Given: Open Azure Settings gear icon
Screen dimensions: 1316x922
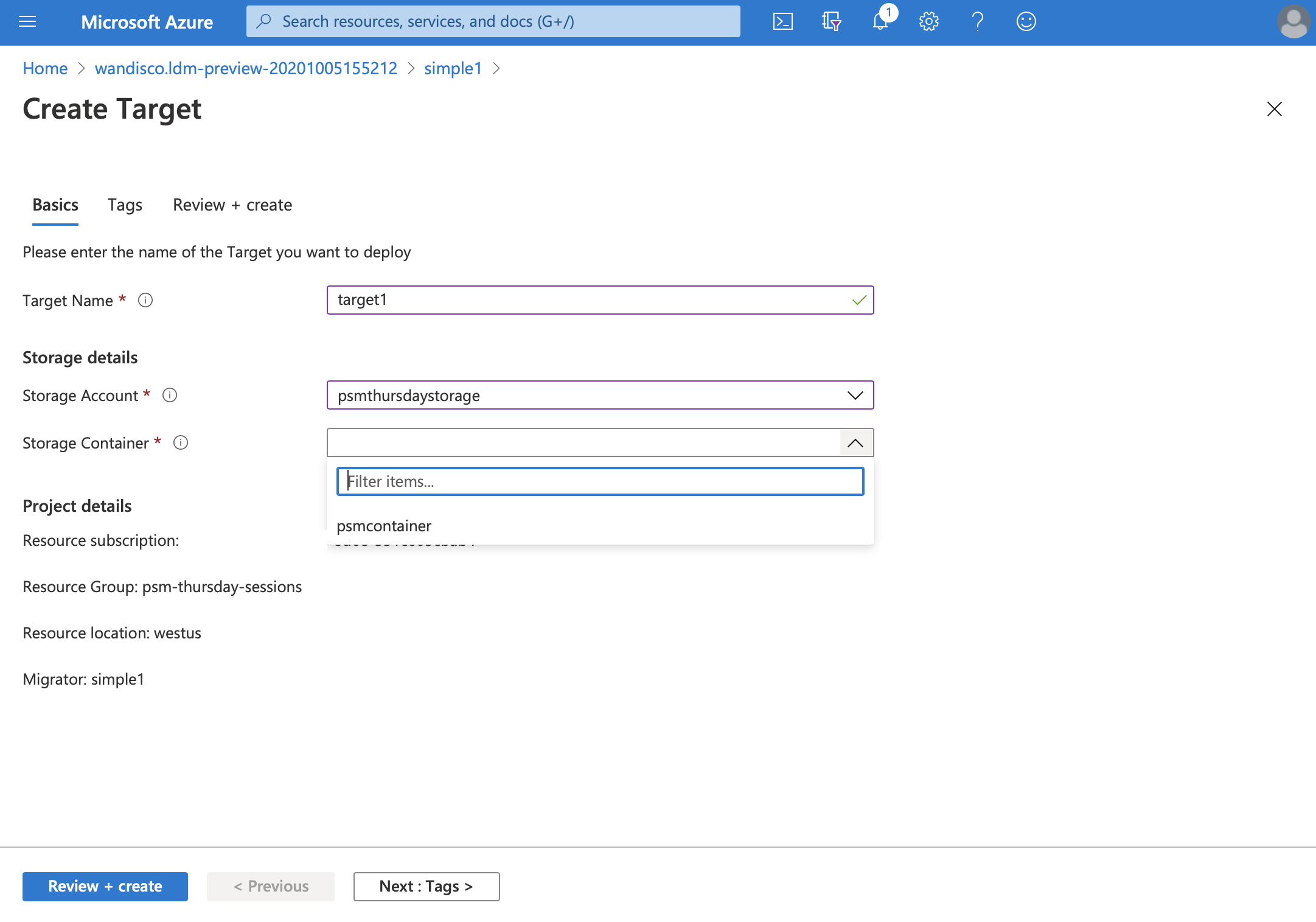Looking at the screenshot, I should 929,22.
